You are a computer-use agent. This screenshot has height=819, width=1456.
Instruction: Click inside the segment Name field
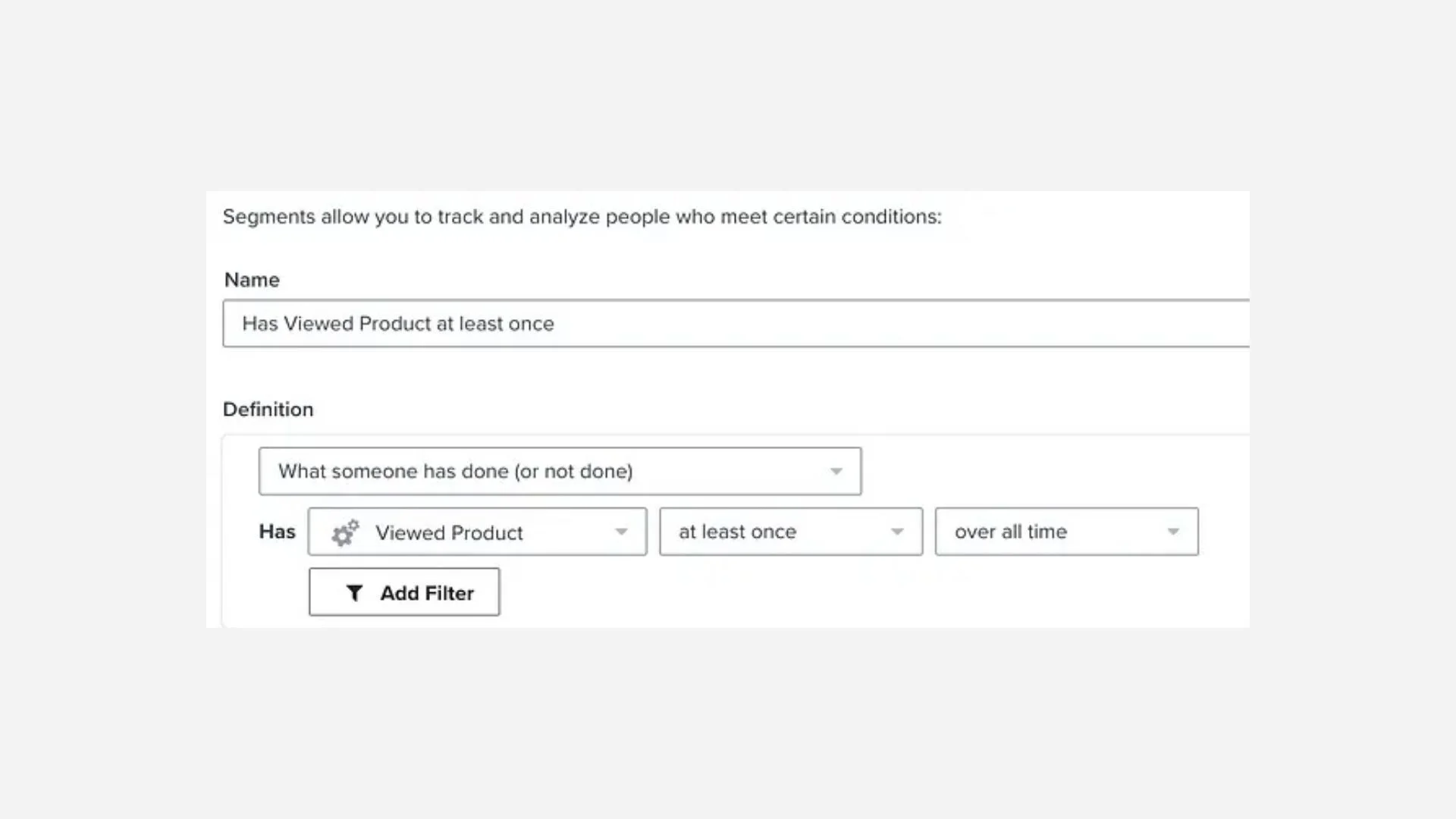coord(682,324)
